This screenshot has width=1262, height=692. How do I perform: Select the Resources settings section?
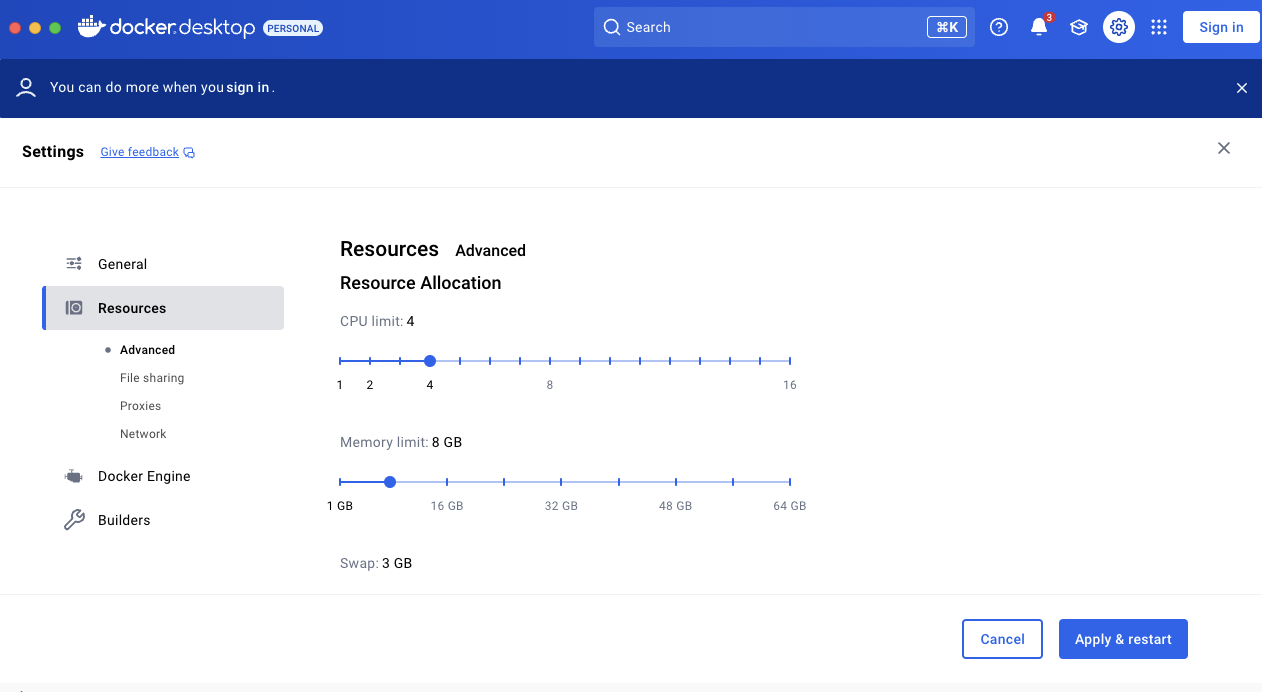pyautogui.click(x=132, y=308)
